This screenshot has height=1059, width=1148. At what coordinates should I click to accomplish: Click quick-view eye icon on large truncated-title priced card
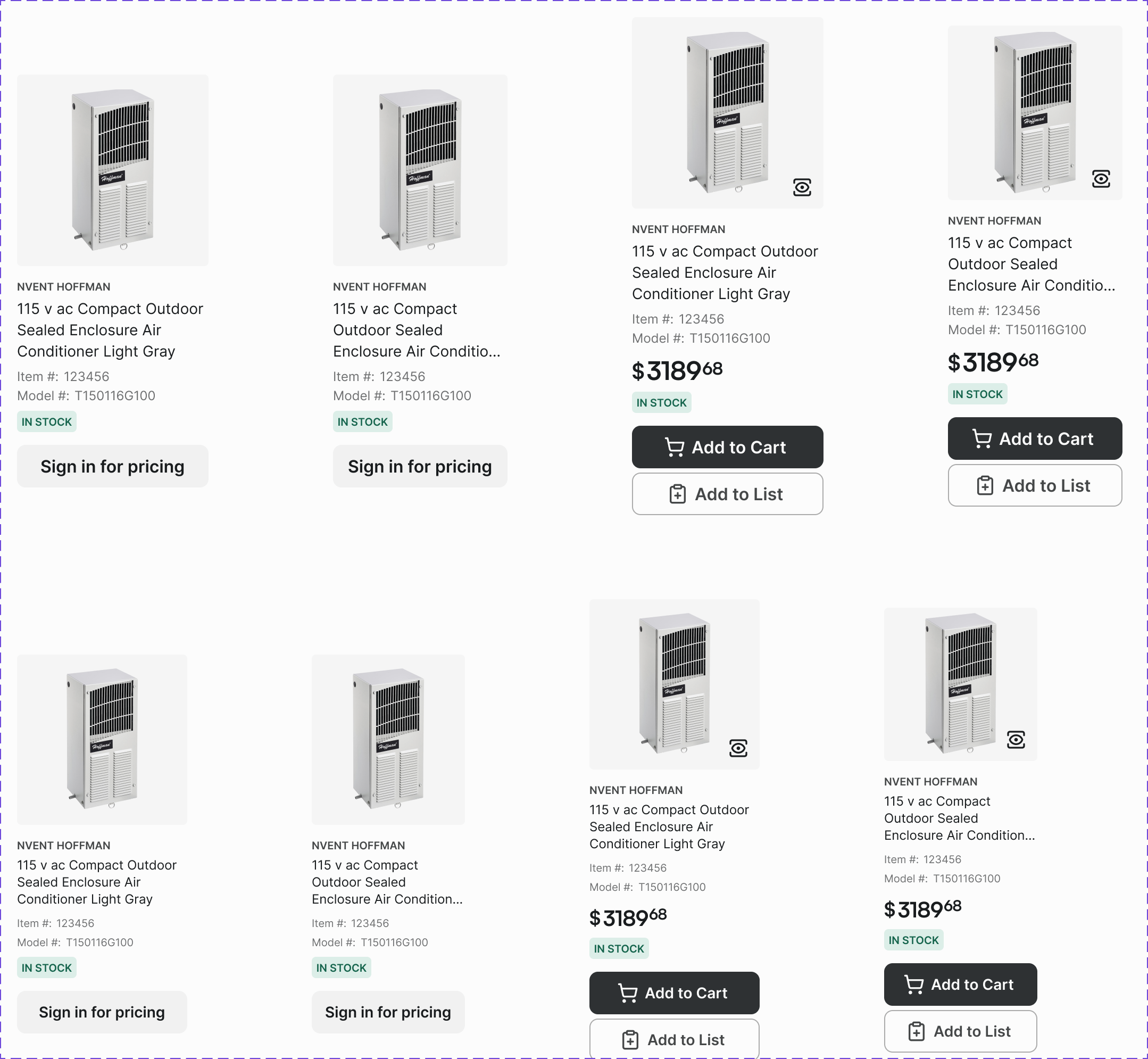[1101, 179]
